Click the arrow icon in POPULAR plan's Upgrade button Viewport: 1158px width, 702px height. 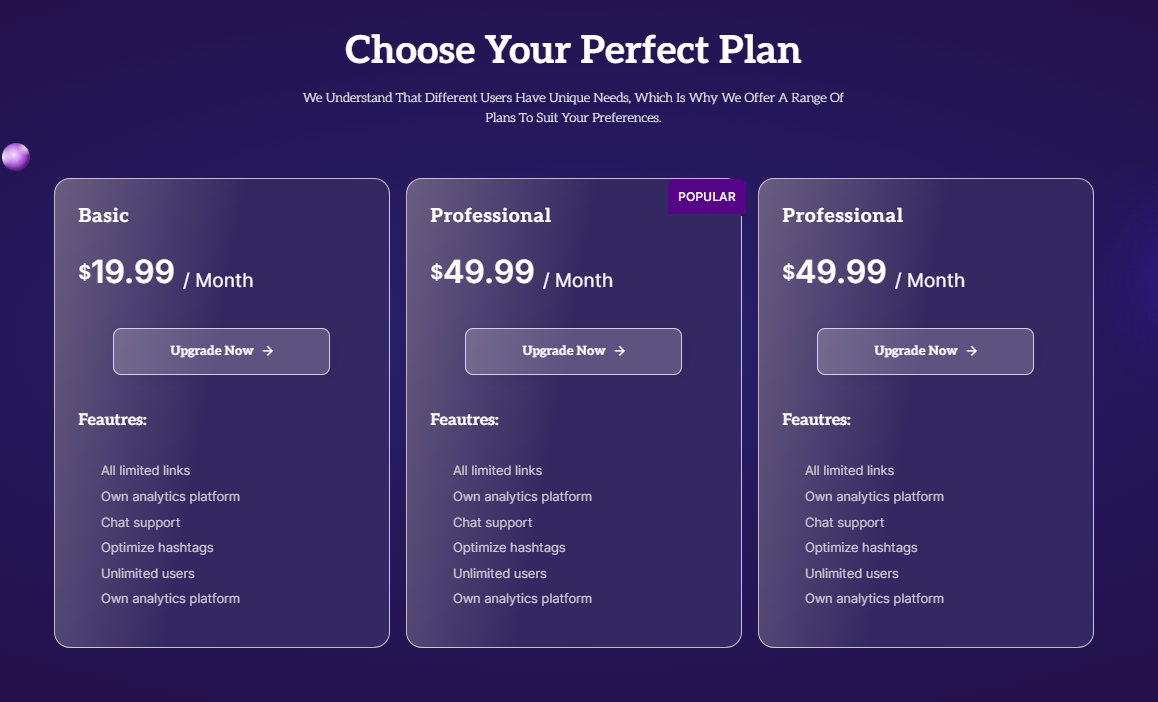point(620,351)
